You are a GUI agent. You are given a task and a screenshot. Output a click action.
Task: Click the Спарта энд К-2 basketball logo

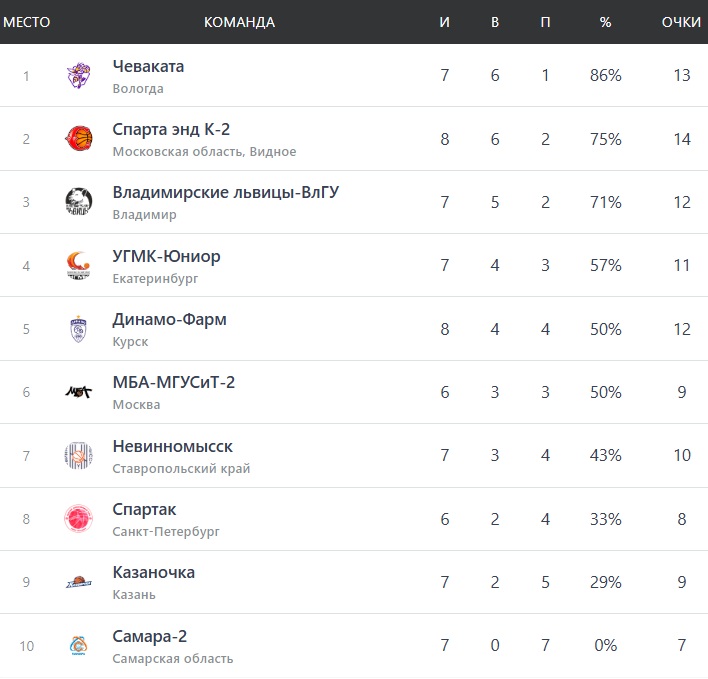[79, 139]
